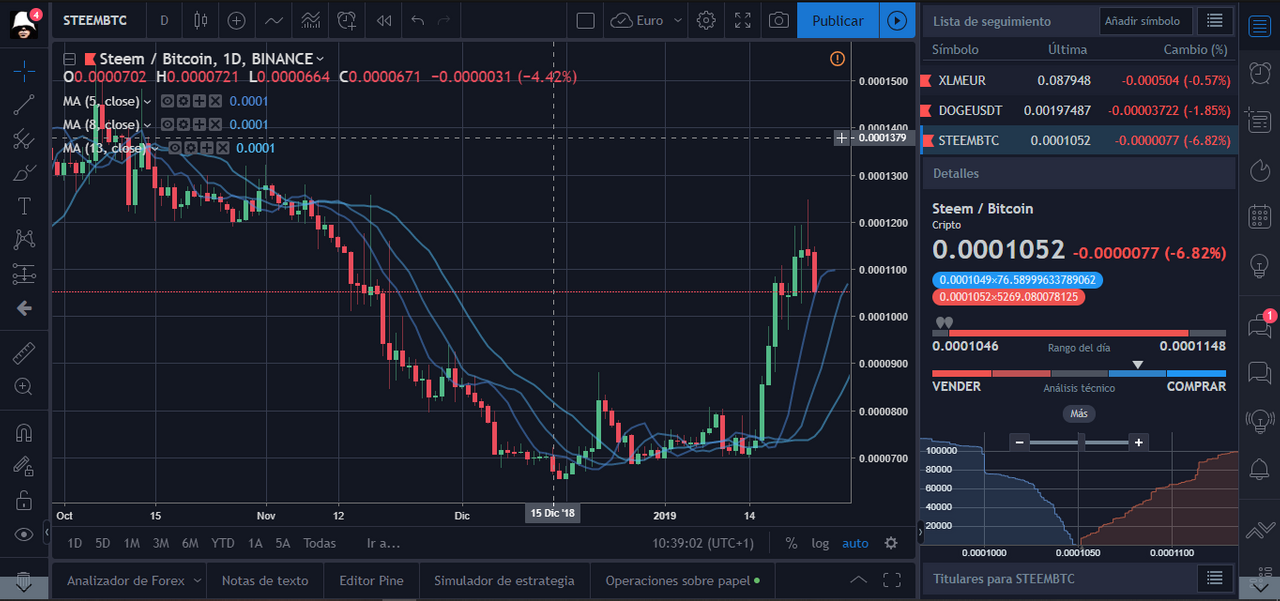
Task: Toggle auto scale on price axis
Action: (x=855, y=543)
